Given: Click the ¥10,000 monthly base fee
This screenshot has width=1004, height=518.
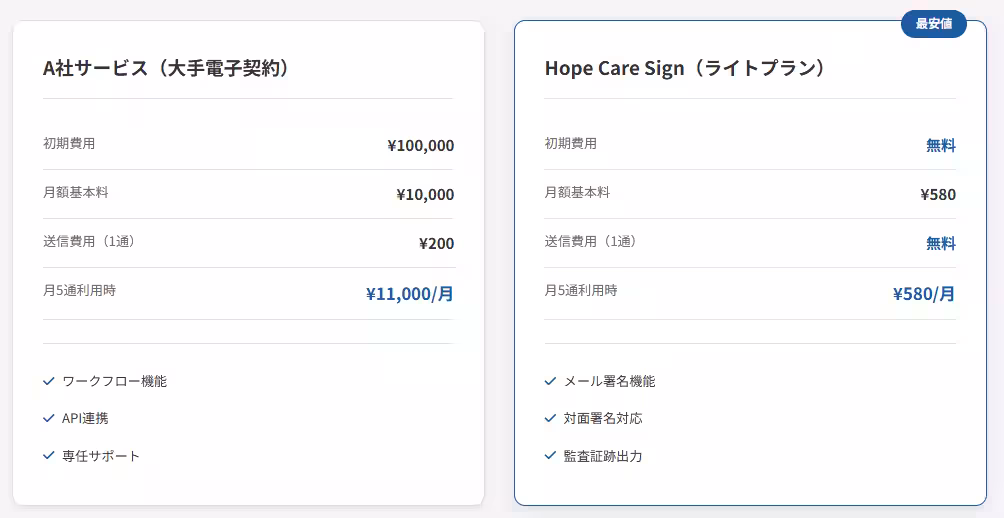Looking at the screenshot, I should pyautogui.click(x=425, y=195).
